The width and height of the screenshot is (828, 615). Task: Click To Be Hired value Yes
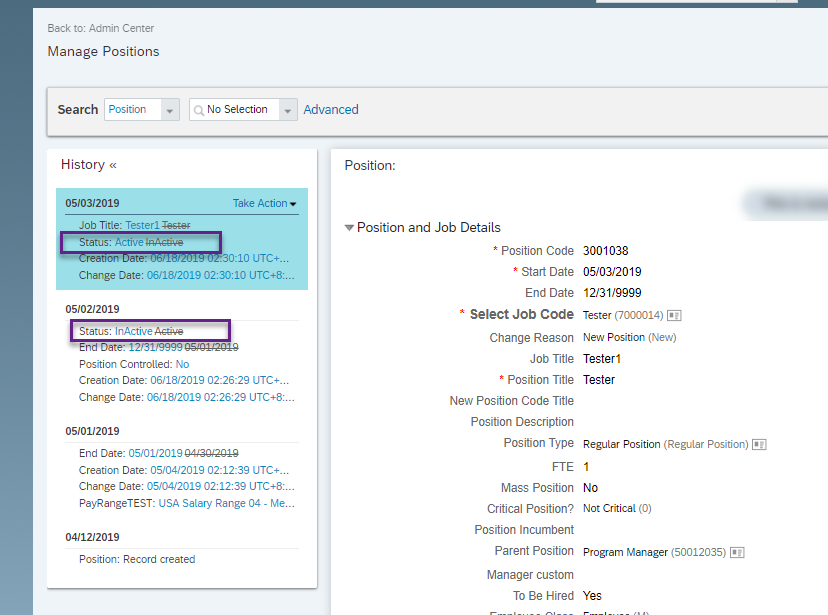tap(592, 596)
